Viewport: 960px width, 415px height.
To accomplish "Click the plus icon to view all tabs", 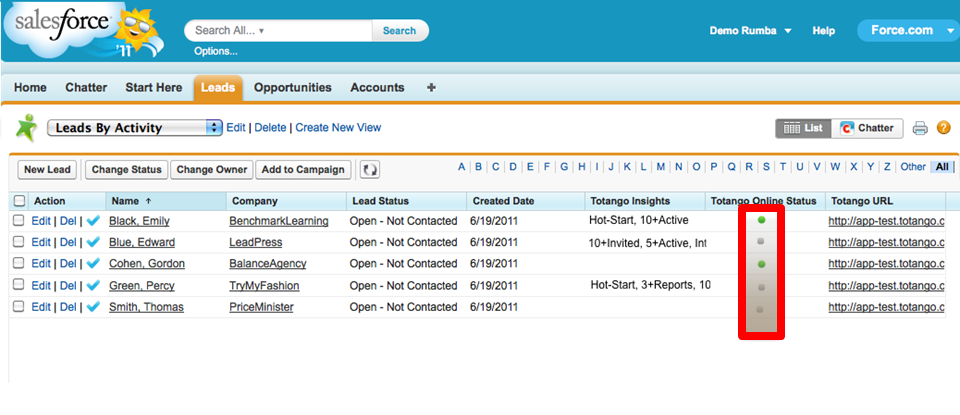I will point(431,88).
